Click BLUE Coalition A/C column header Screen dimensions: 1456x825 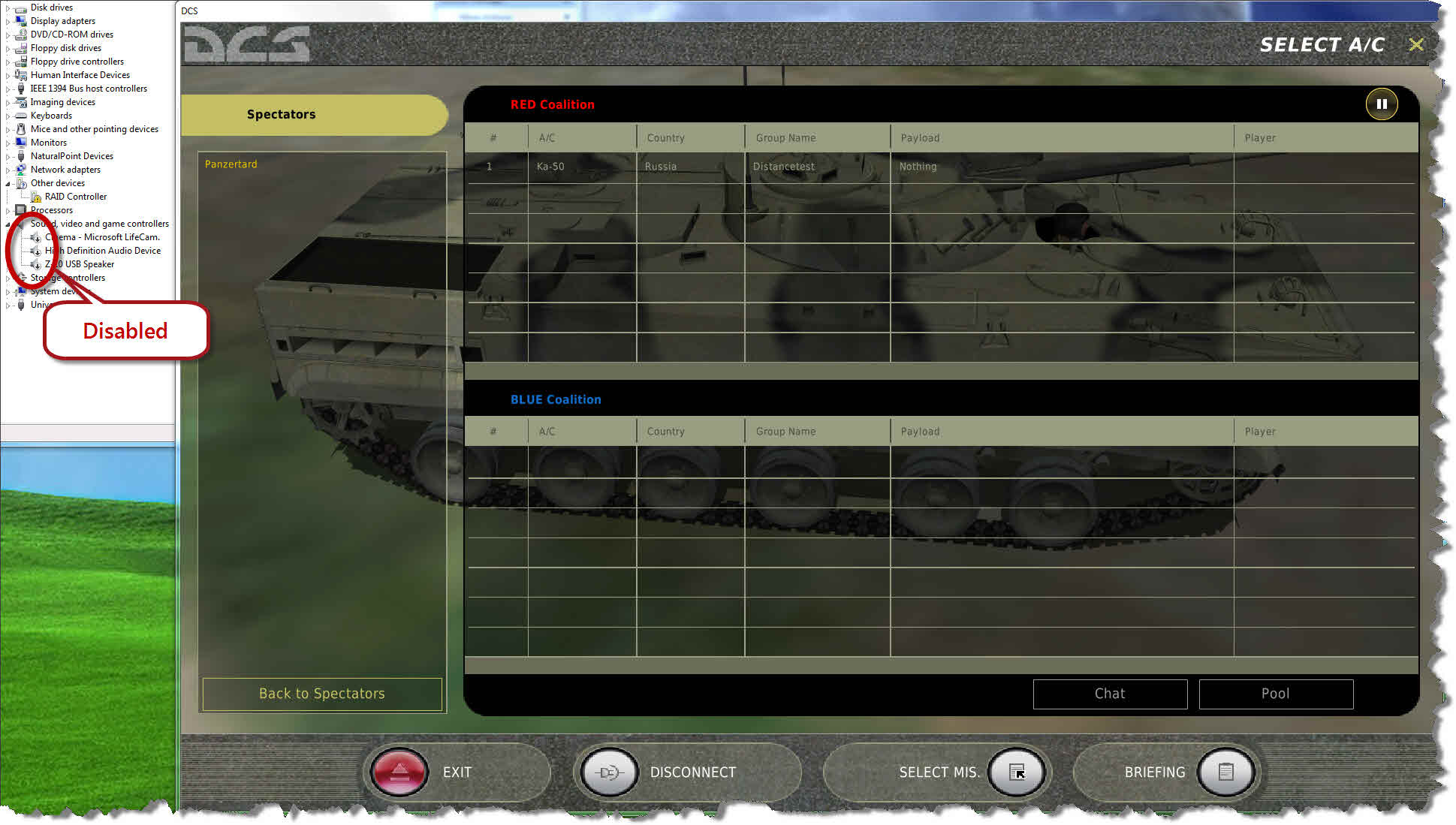582,431
